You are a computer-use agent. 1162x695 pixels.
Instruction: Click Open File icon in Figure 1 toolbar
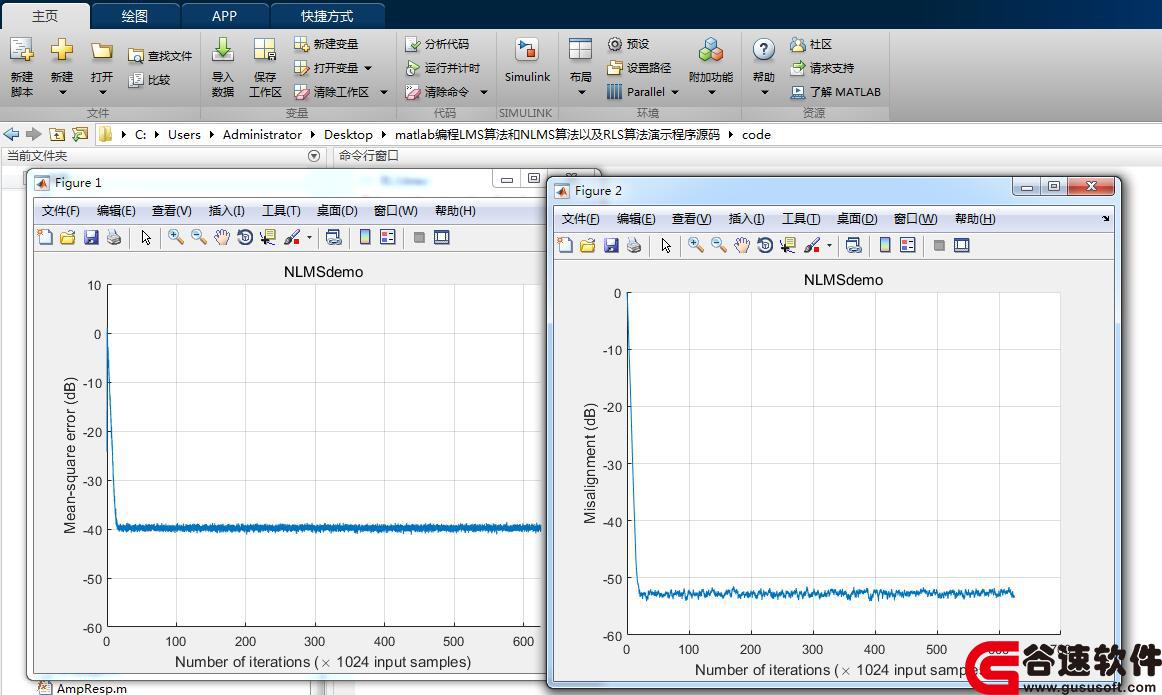point(67,237)
